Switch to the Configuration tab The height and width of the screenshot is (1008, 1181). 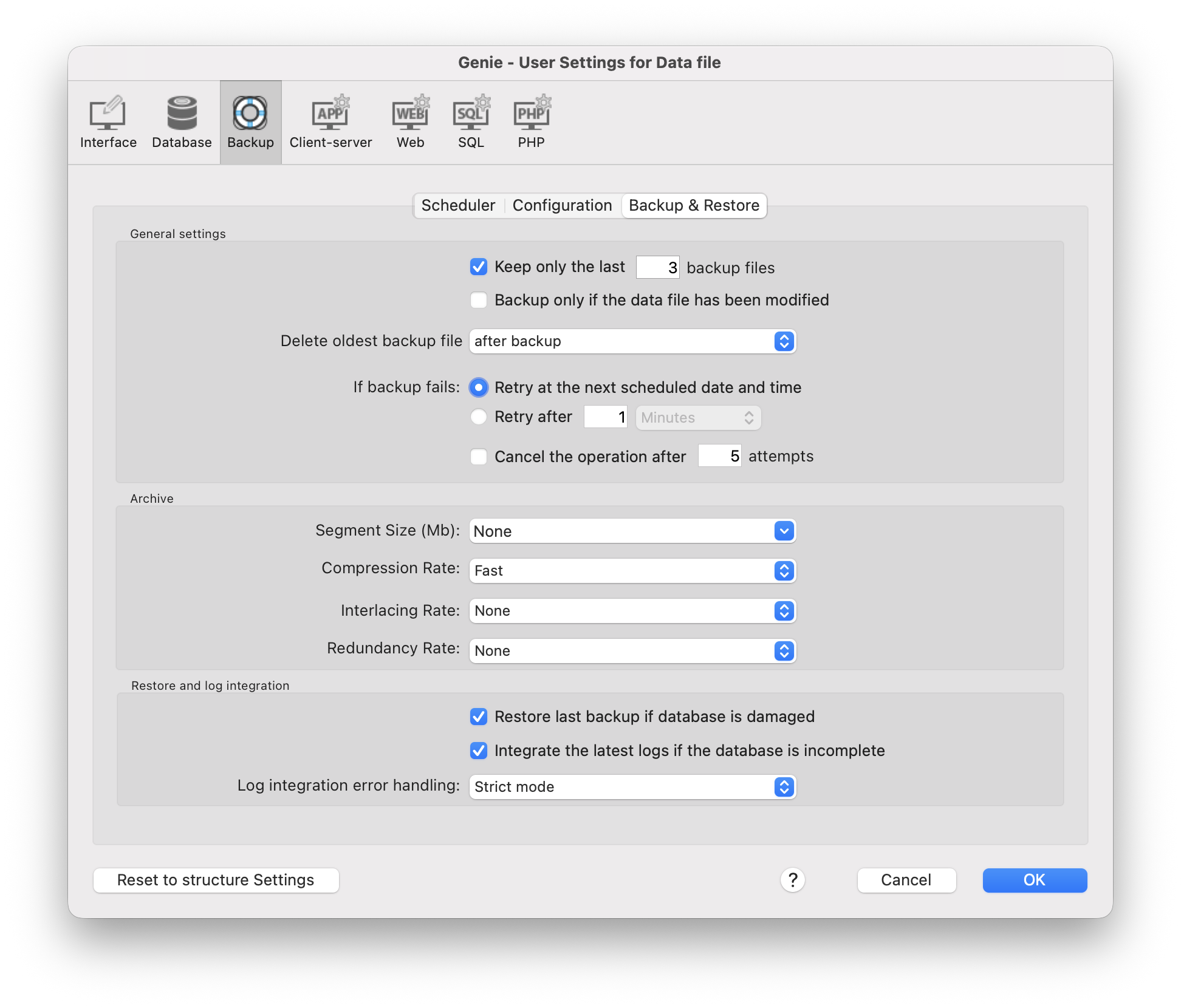pos(562,205)
